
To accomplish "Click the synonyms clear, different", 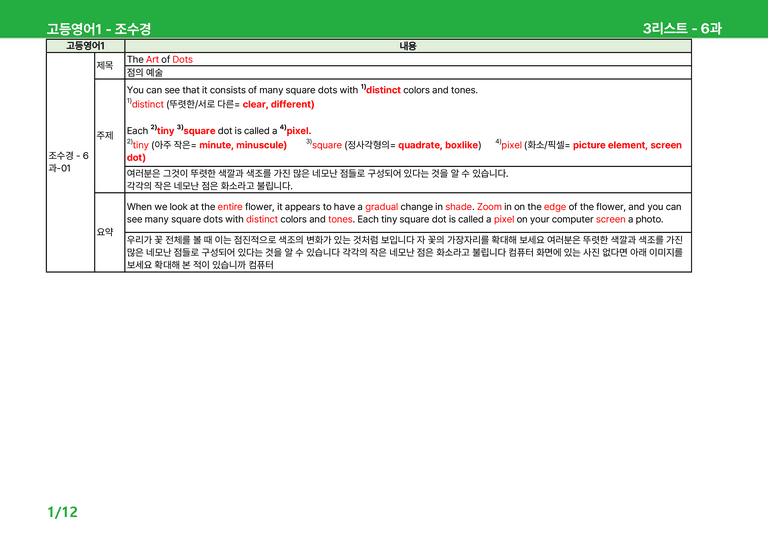I will point(278,104).
